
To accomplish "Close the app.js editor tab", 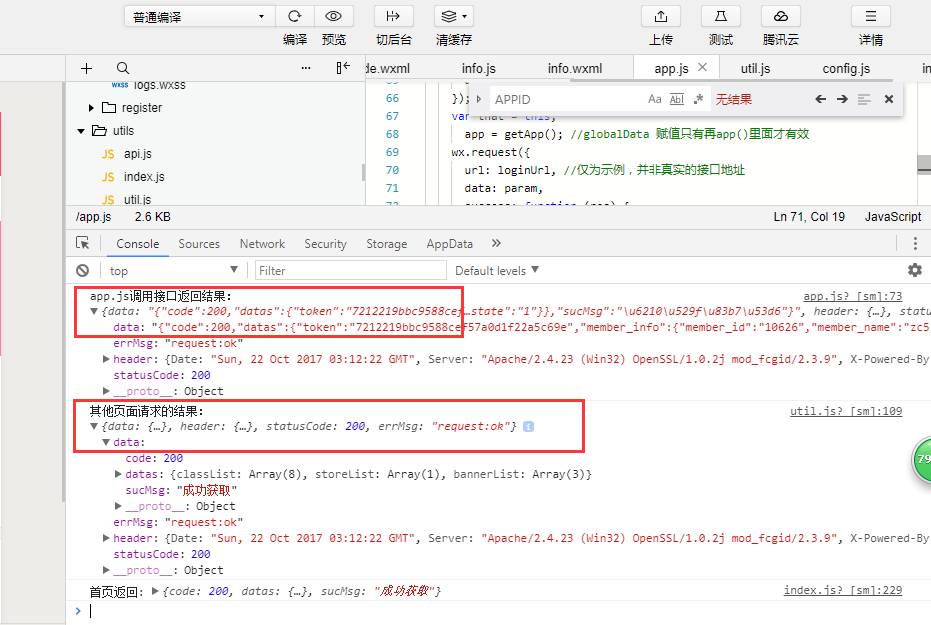I will pos(702,67).
